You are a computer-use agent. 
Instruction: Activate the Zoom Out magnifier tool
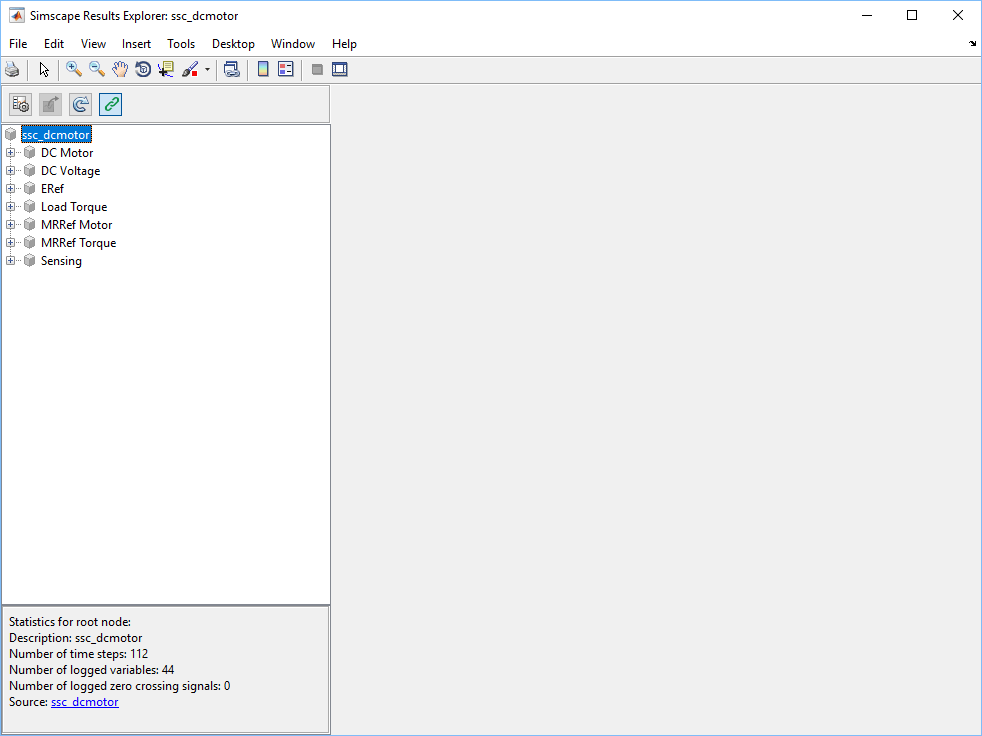click(97, 70)
